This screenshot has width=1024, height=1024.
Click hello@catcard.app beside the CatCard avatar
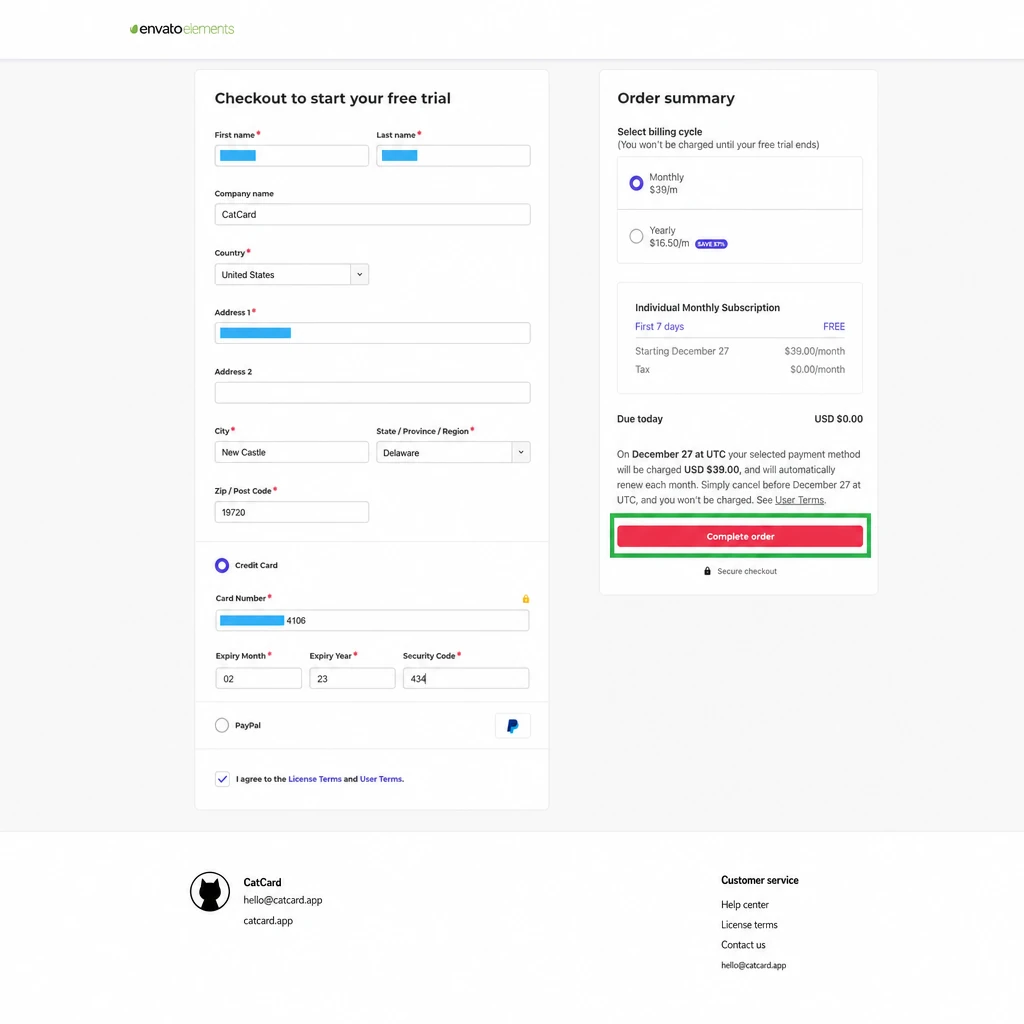coord(283,900)
